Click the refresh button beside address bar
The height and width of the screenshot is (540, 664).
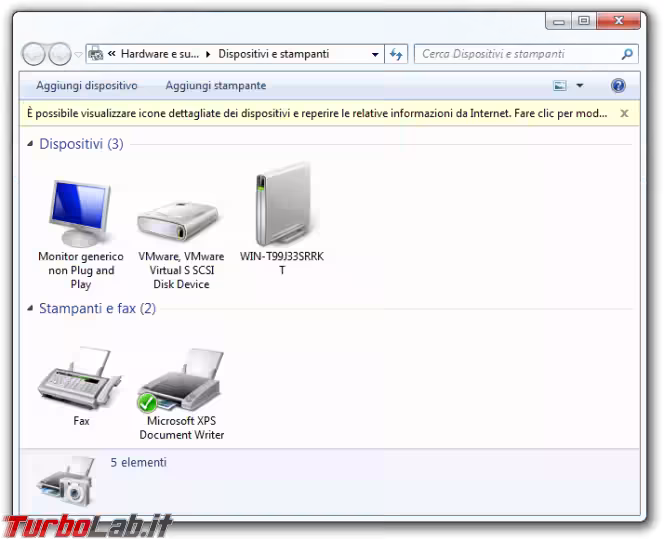tap(397, 54)
